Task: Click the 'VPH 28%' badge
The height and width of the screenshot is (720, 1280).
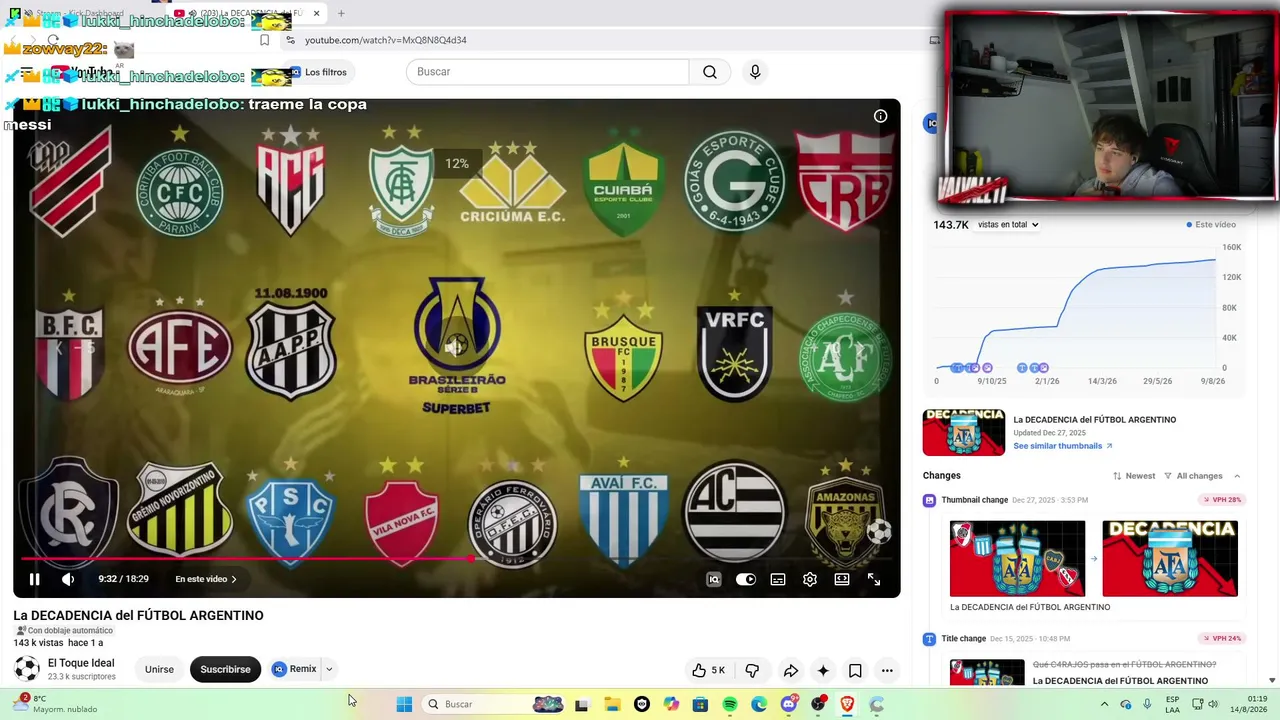Action: 1220,500
